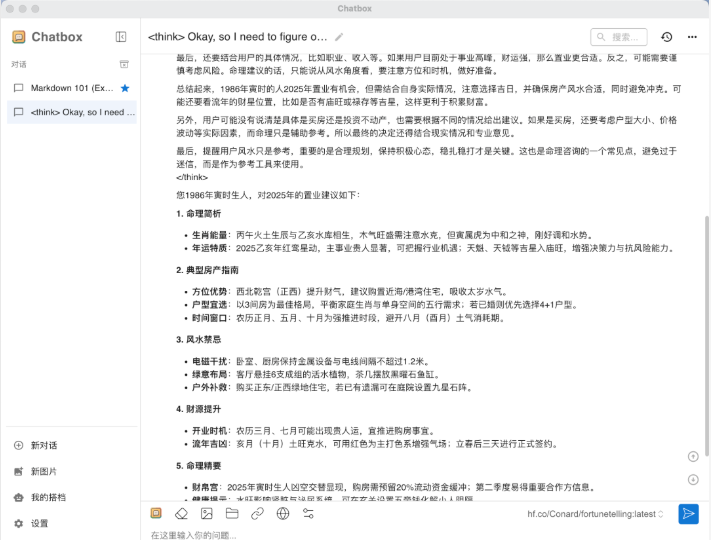
Task: Open 我的搭档 my copilots
Action: click(72, 497)
